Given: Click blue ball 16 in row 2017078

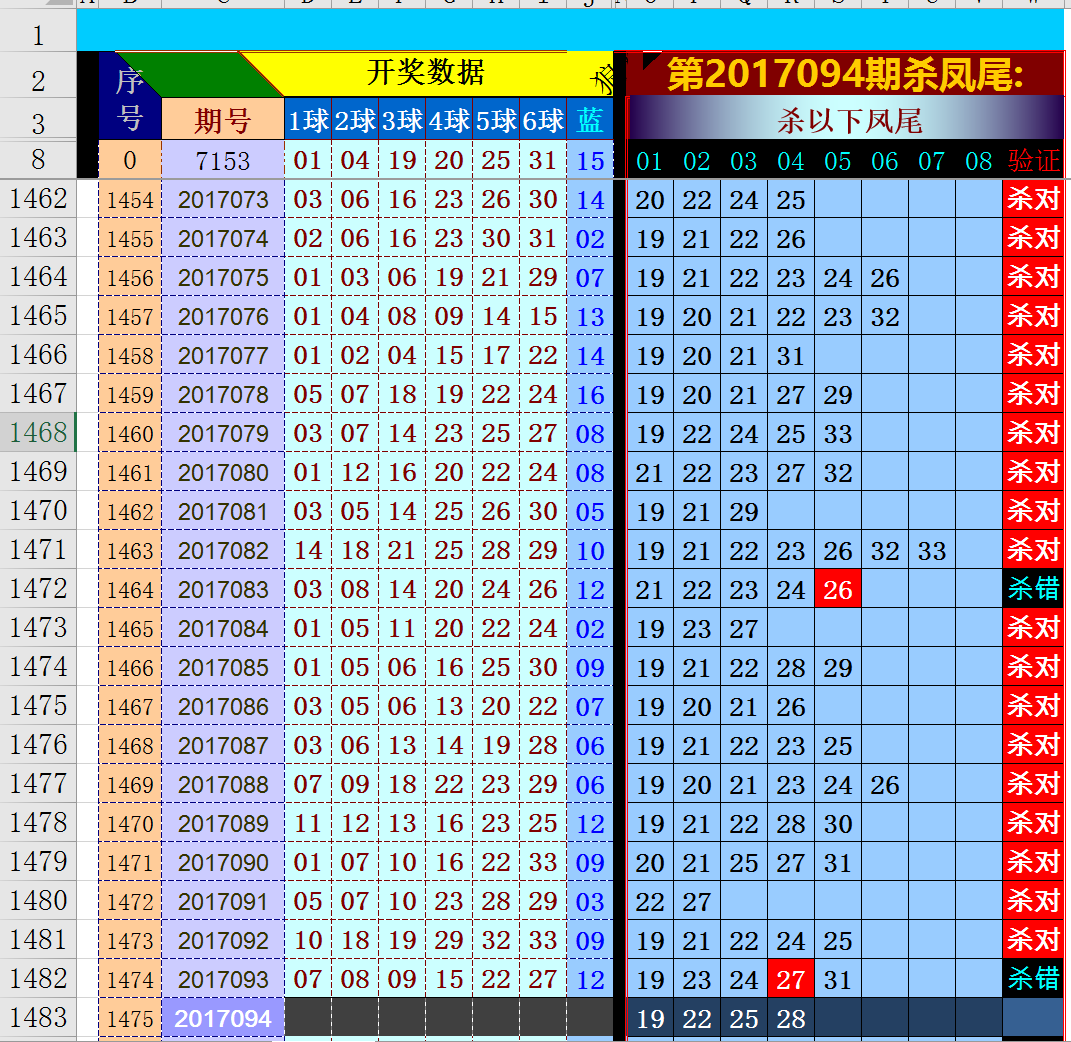Looking at the screenshot, I should 590,394.
